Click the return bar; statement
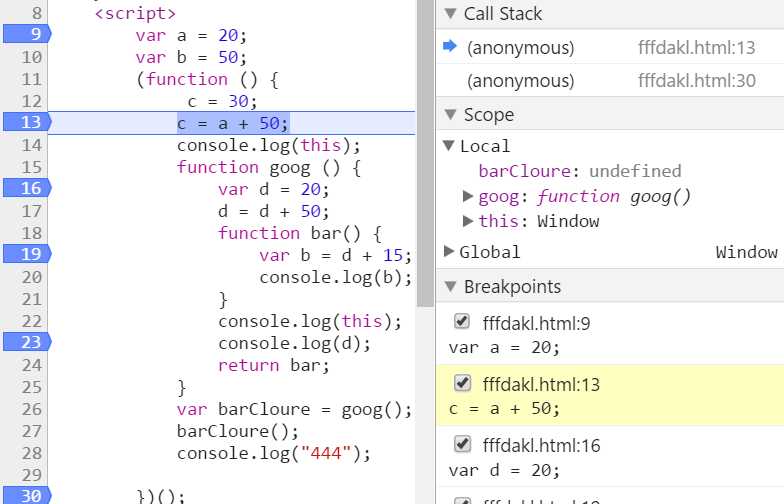The width and height of the screenshot is (784, 504). click(274, 366)
